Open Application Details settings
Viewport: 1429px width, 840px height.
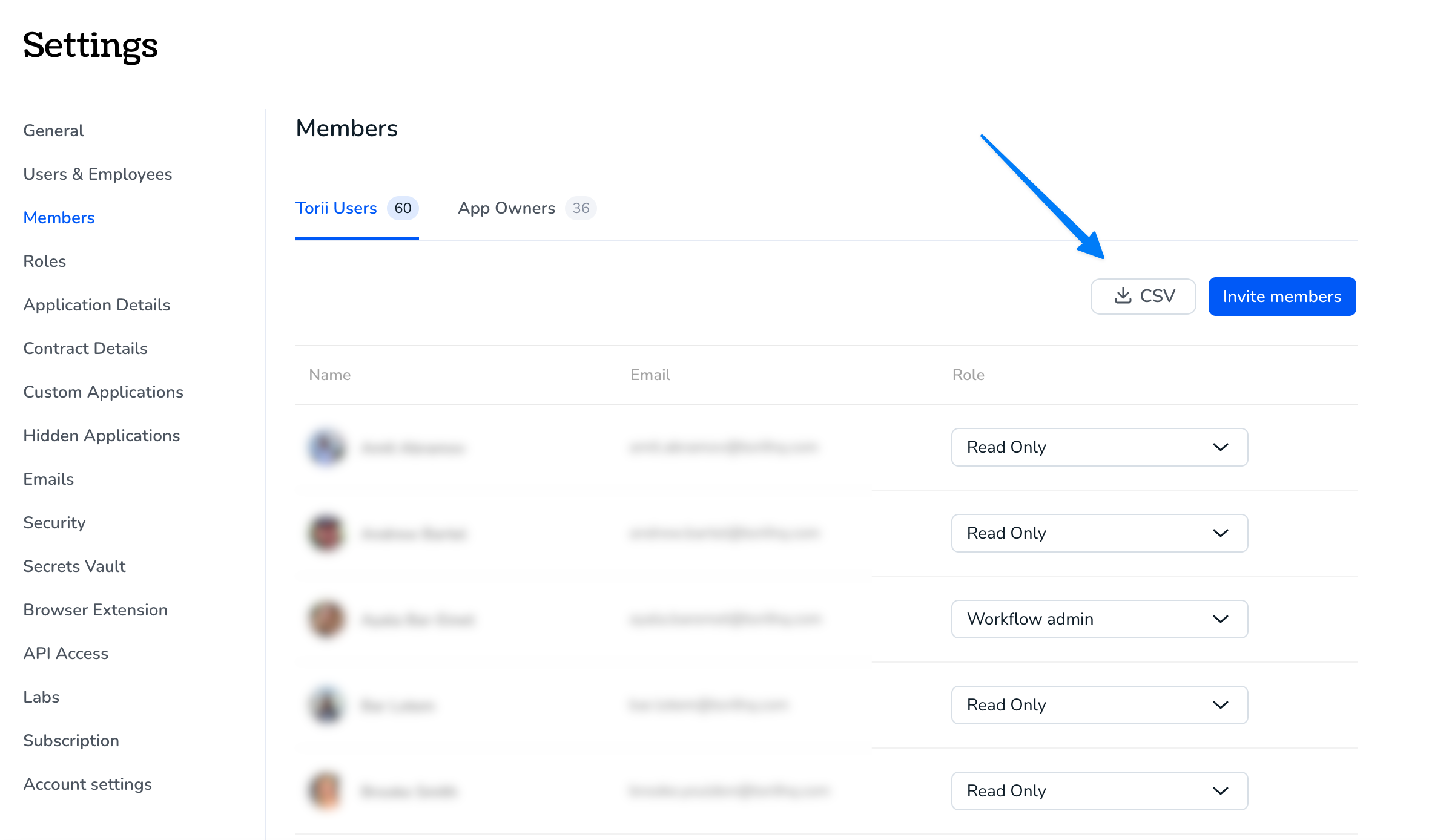pyautogui.click(x=97, y=305)
